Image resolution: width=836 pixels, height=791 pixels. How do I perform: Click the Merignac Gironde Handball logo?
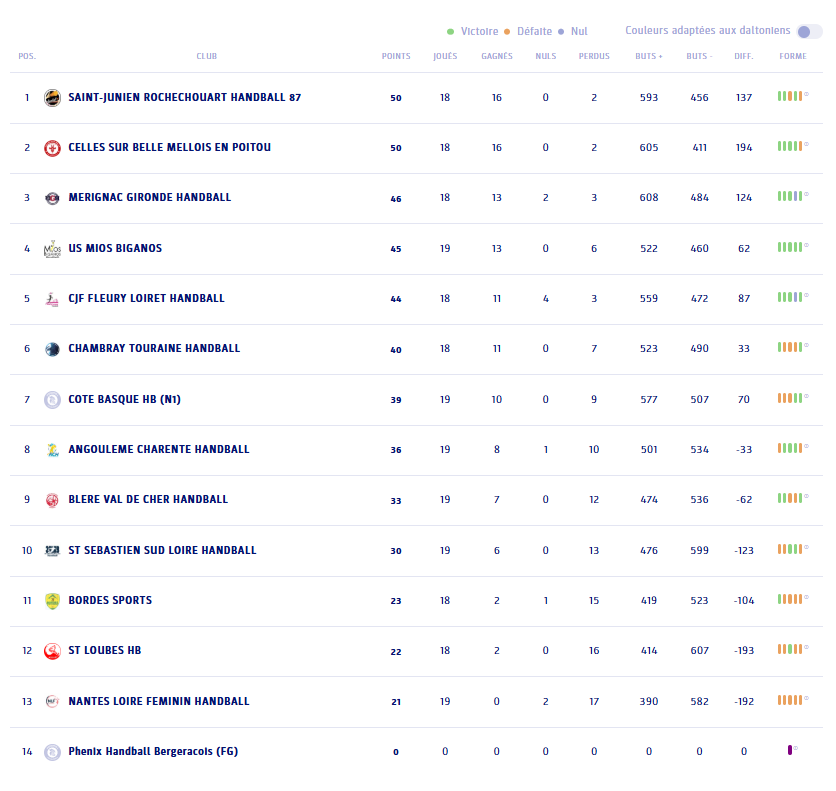[52, 198]
